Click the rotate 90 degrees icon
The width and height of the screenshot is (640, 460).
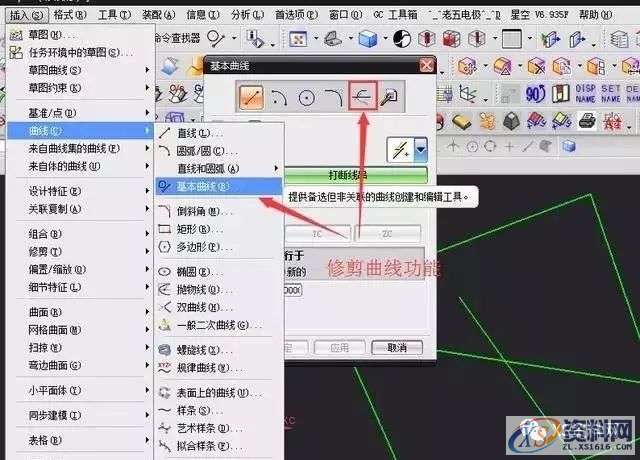tap(535, 94)
